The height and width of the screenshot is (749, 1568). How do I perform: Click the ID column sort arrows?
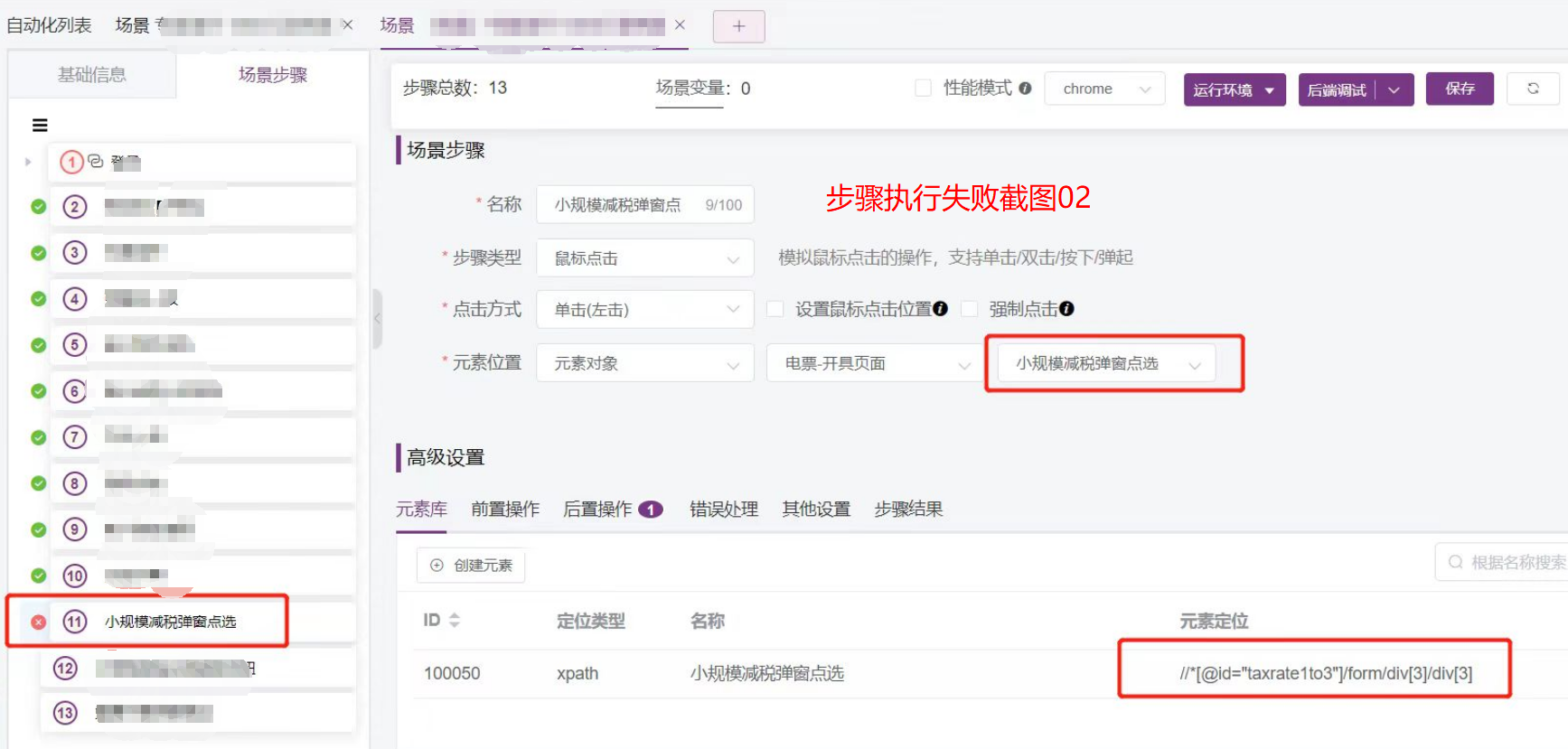point(455,621)
